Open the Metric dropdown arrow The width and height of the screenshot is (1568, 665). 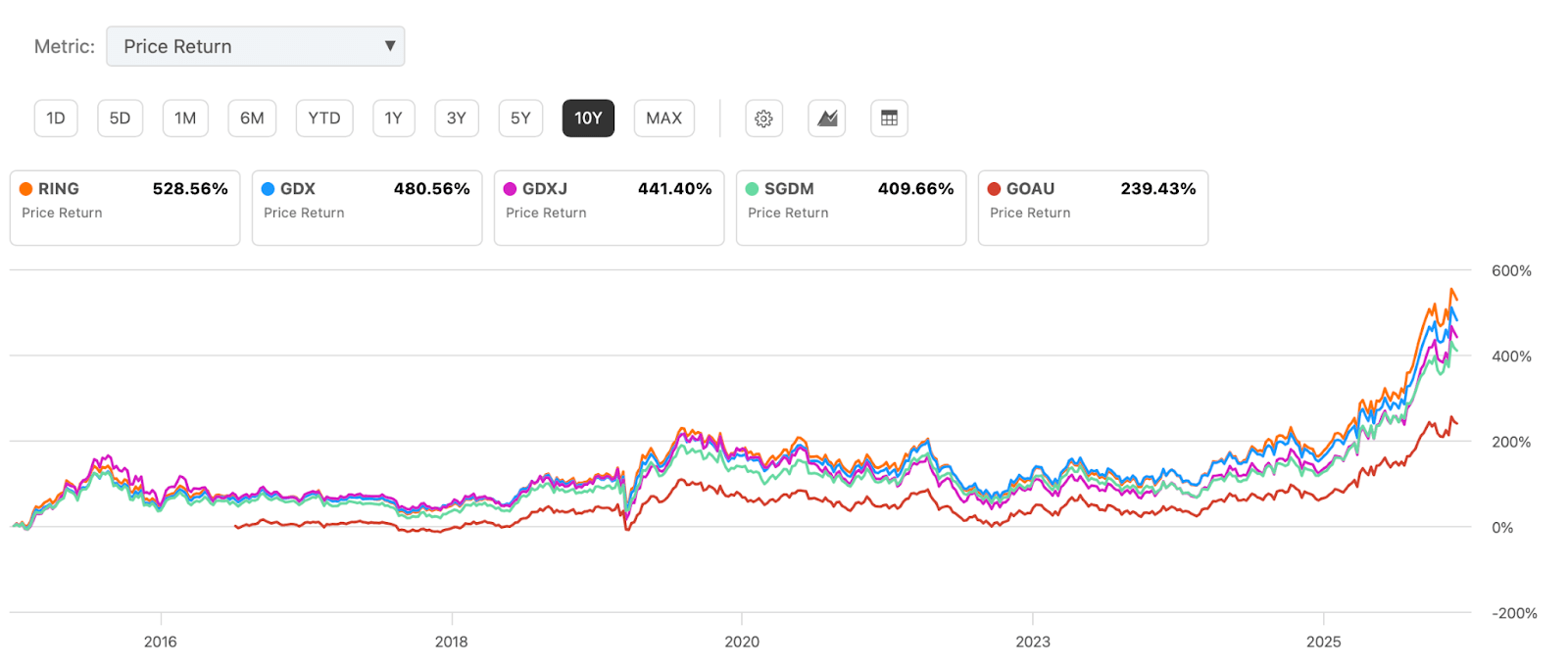tap(390, 46)
